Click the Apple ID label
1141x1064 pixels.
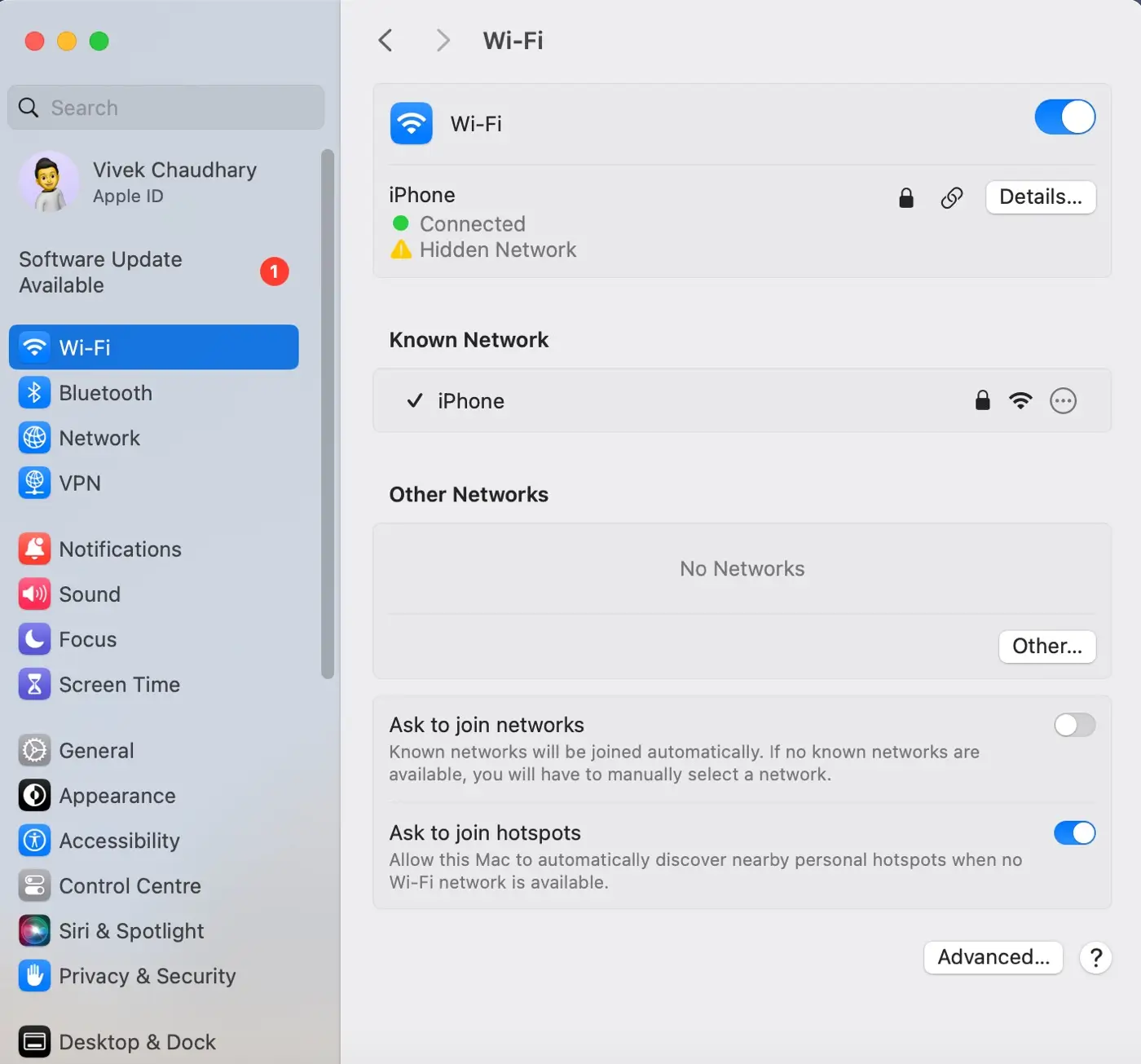tap(128, 196)
